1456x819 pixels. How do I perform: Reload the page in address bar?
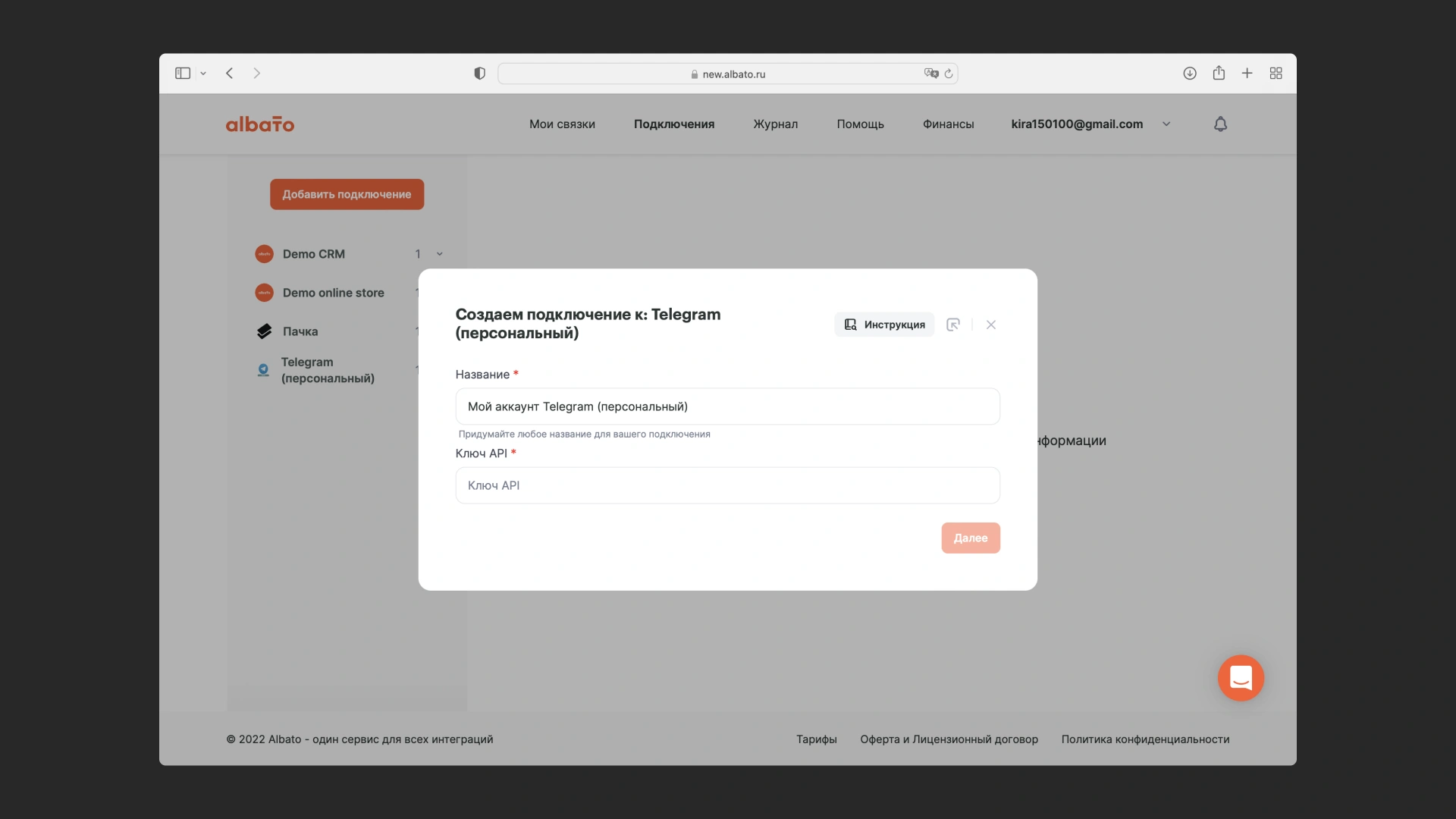tap(949, 74)
